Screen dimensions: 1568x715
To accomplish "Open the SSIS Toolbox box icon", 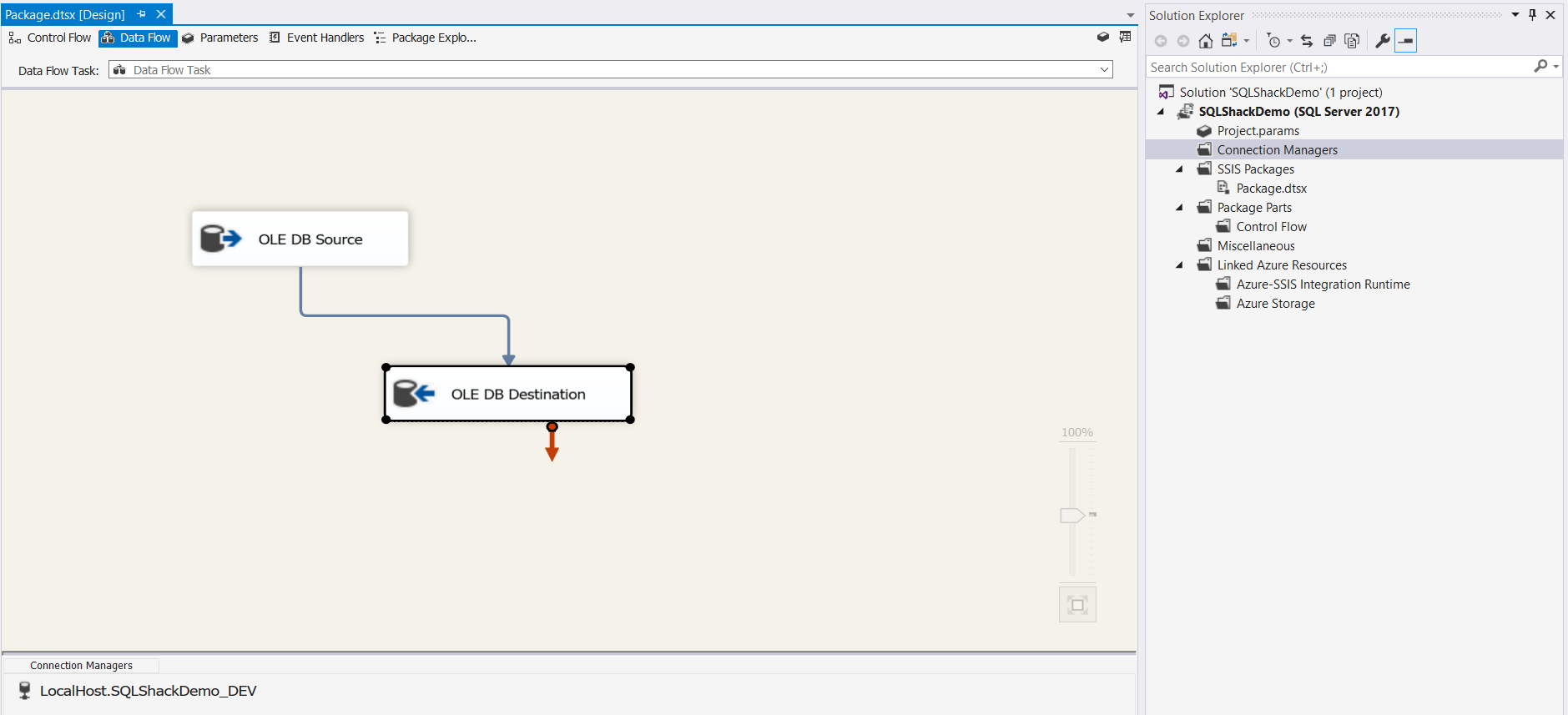I will click(x=1103, y=37).
